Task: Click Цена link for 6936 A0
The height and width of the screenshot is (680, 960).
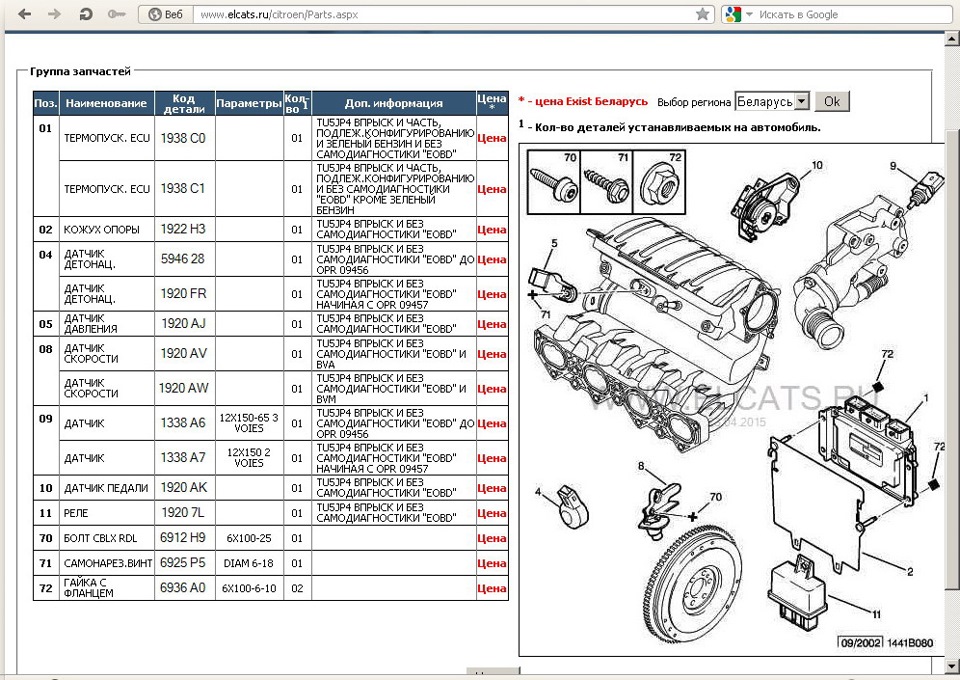Action: [492, 589]
